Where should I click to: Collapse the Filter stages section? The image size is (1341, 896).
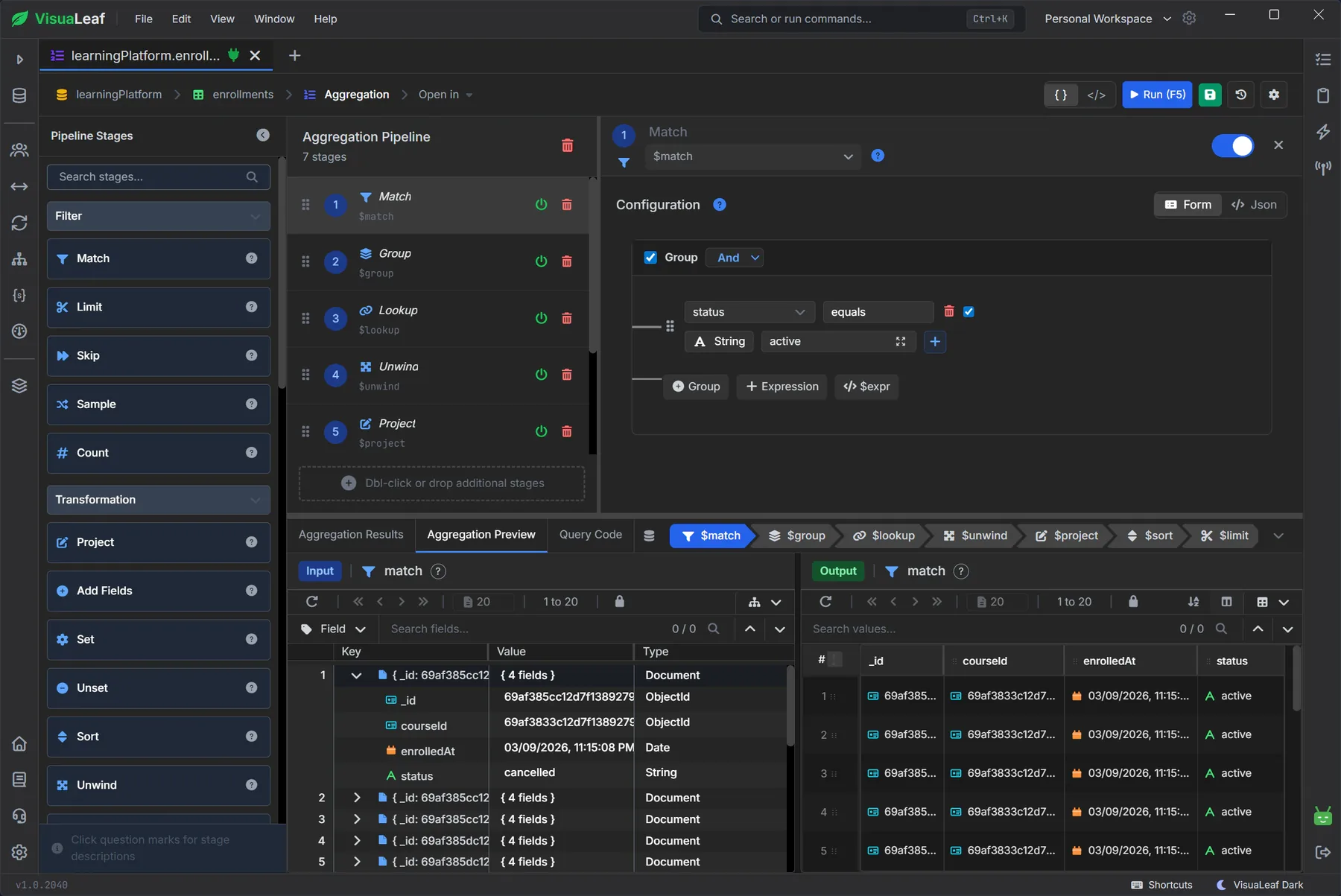coord(158,216)
